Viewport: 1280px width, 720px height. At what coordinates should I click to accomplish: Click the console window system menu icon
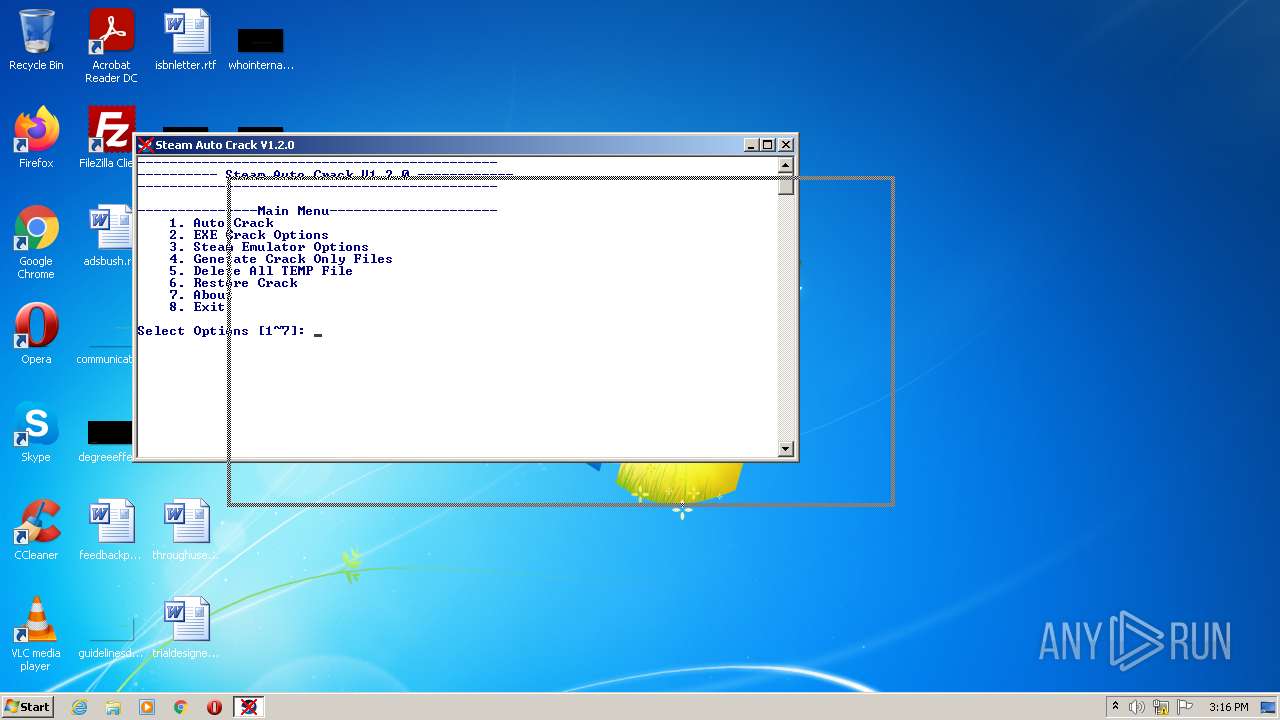click(145, 145)
